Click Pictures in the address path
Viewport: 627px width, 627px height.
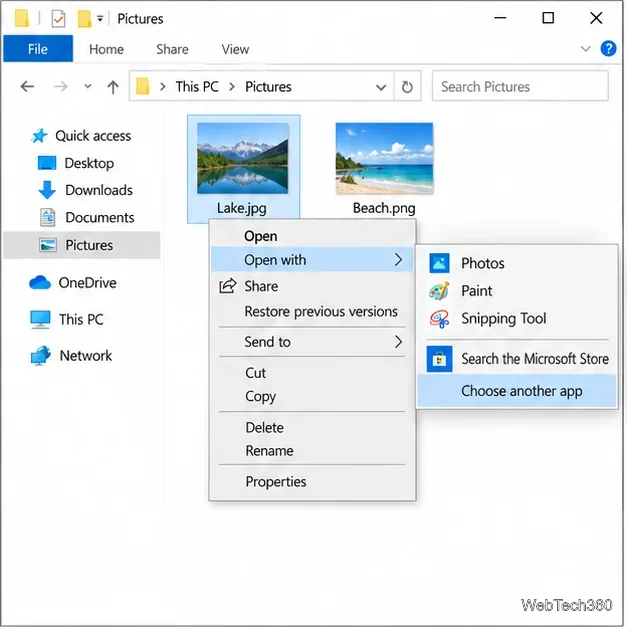268,86
